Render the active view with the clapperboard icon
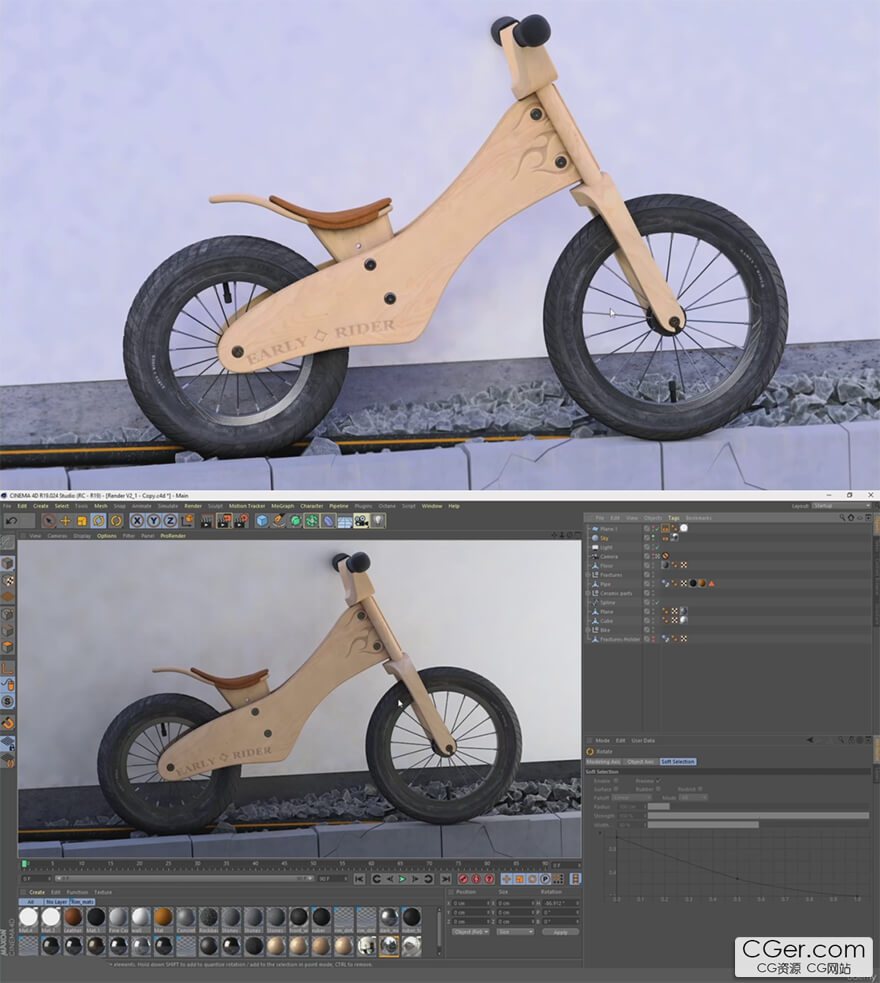This screenshot has height=983, width=880. (x=207, y=521)
